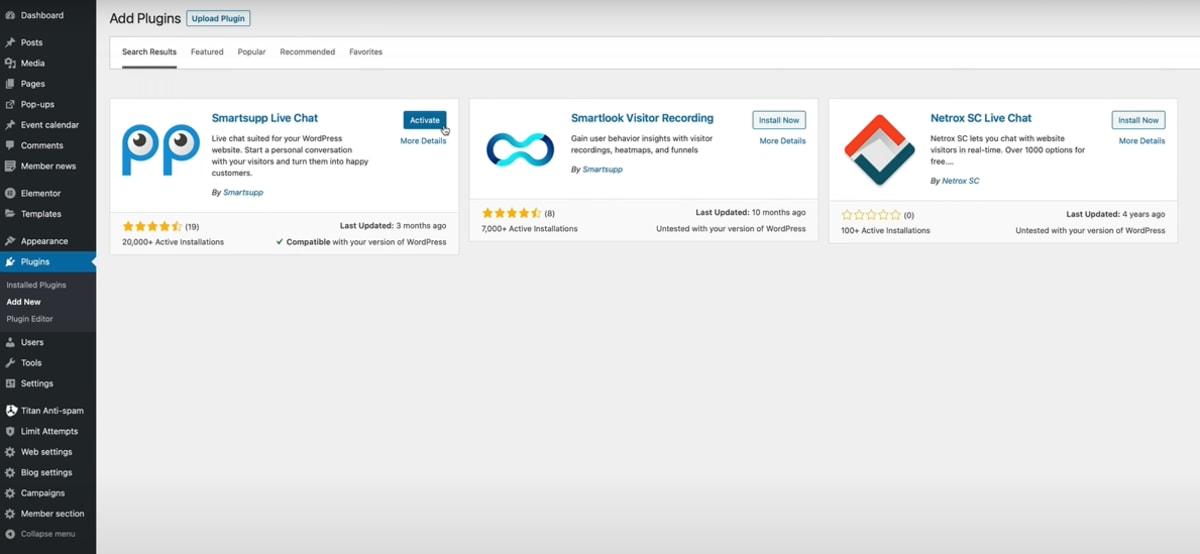Open Plugin Editor in the submenu
Screen dimensions: 1200x554
click(x=30, y=319)
